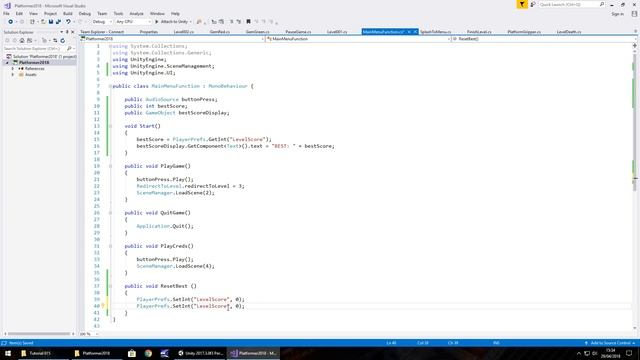Screen dimensions: 640x360
Task: Close the Solution Explorer panel
Action: pyautogui.click(x=73, y=32)
